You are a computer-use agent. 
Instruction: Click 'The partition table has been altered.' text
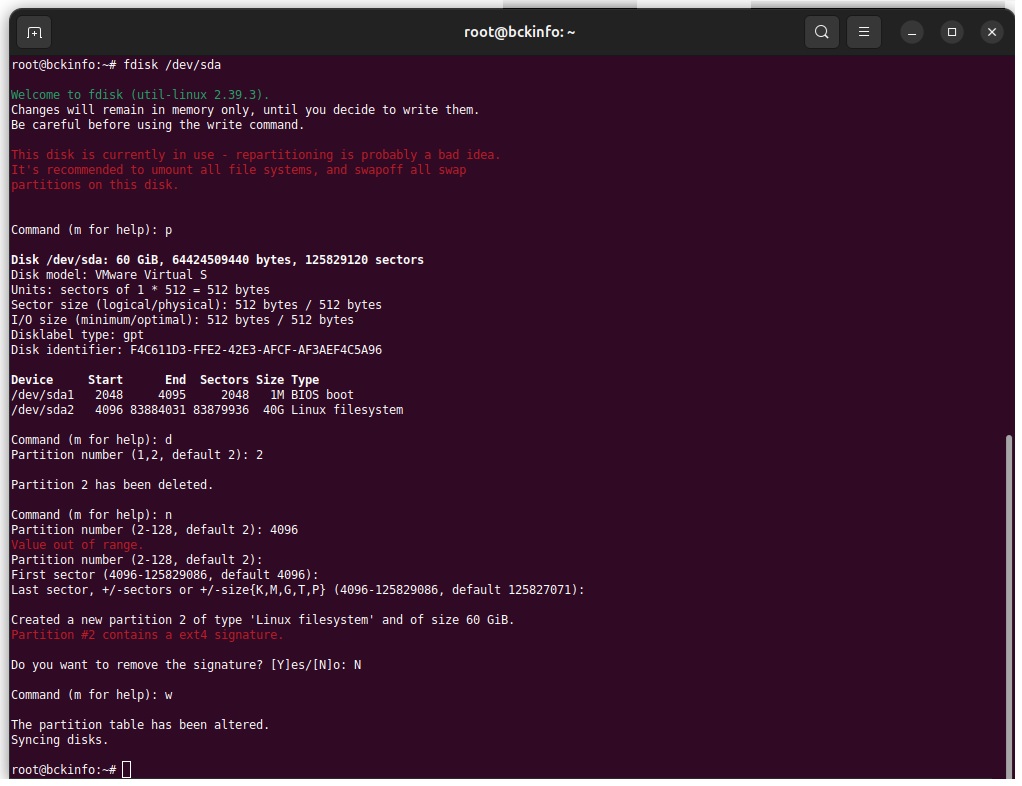pos(140,725)
